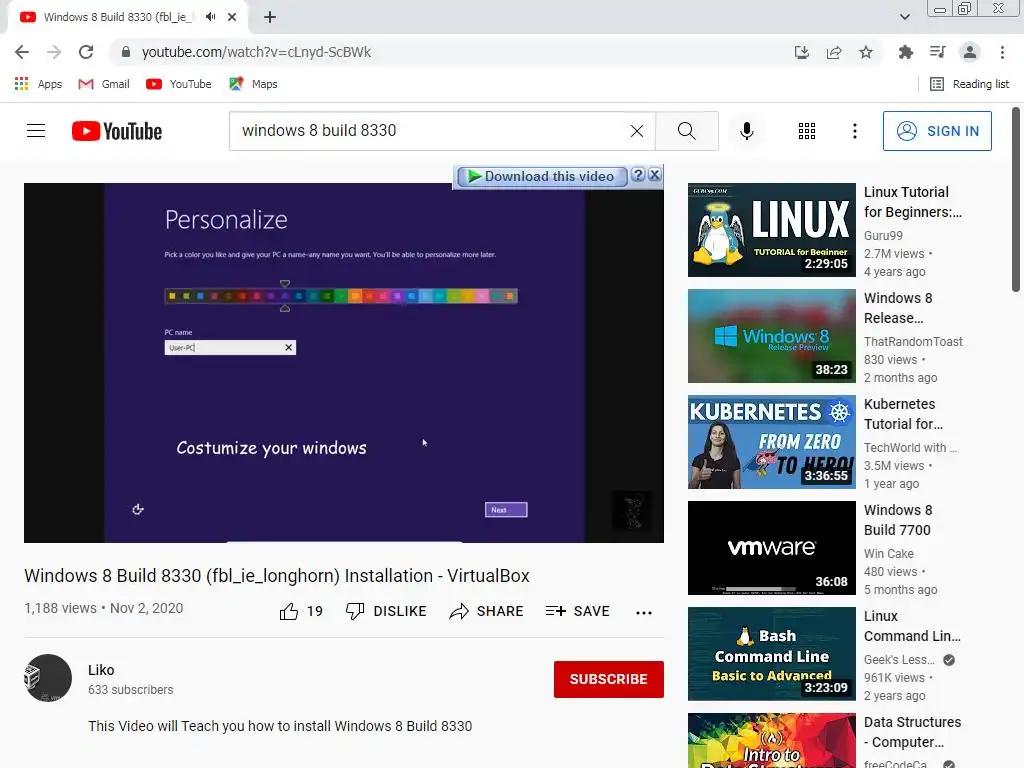Bookmark this page with the star
This screenshot has width=1024, height=768.
click(866, 52)
